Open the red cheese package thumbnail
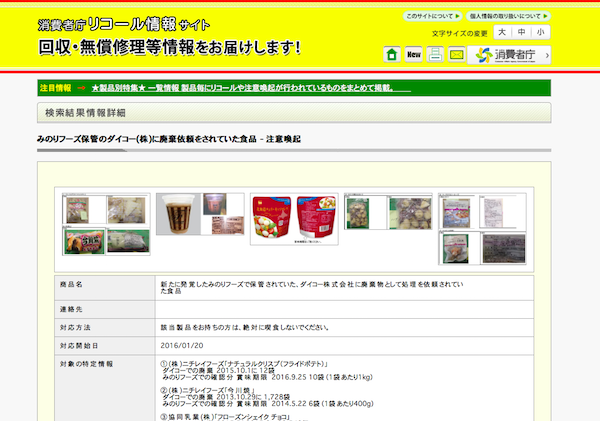The image size is (600, 421). coord(294,219)
